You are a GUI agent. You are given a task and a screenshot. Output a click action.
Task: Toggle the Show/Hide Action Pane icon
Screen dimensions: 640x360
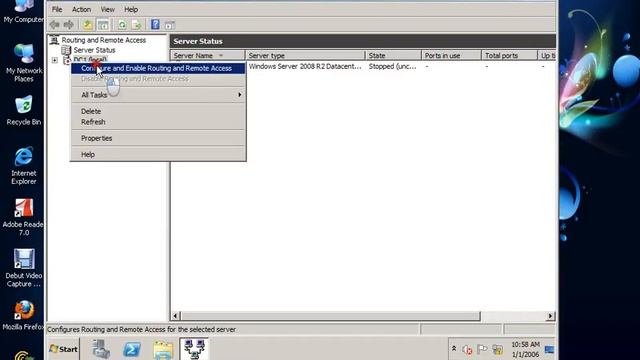170,25
